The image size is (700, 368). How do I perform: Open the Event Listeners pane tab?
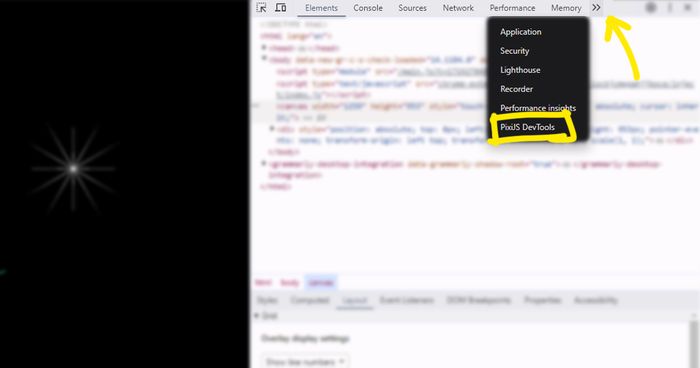[407, 300]
